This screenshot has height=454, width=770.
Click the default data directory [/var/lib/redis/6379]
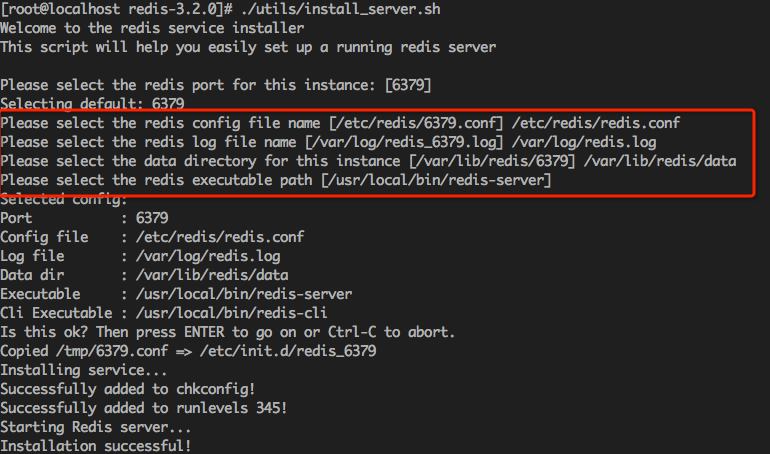[x=492, y=161]
